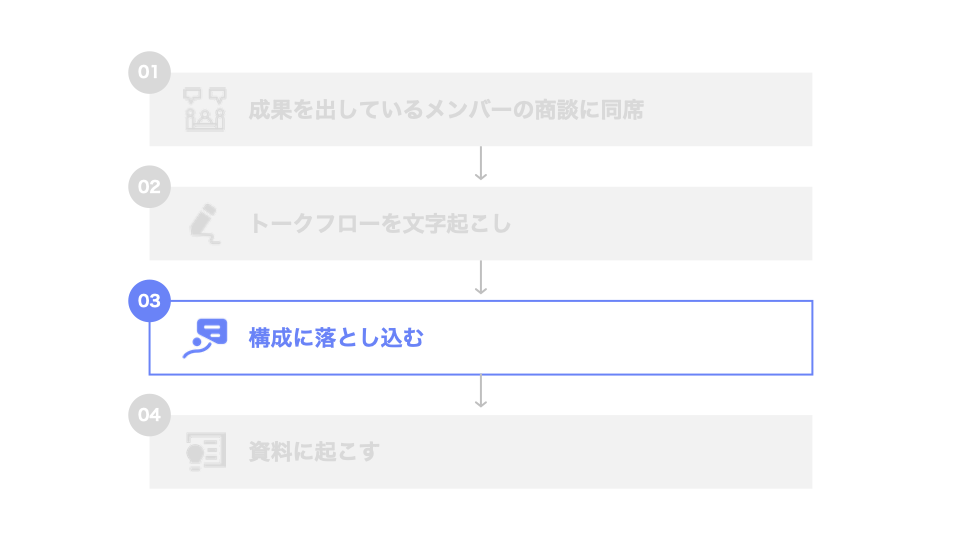Click the 成果を出しているメンバーの商談に同席 label
This screenshot has height=540, width=960.
coord(446,110)
